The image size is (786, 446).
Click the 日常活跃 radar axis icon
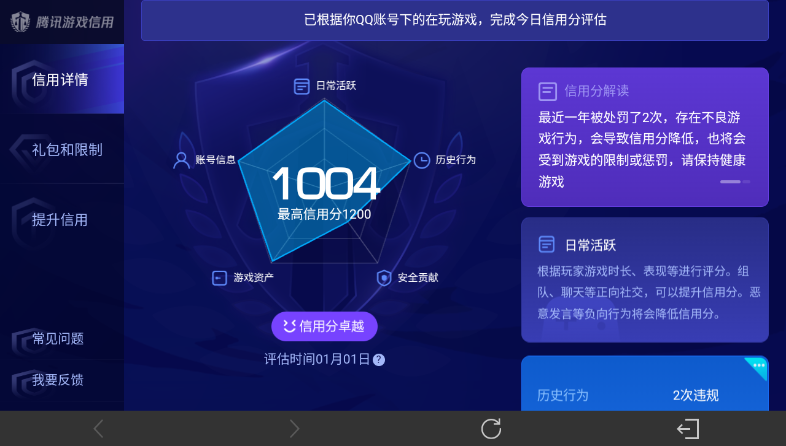coord(301,86)
